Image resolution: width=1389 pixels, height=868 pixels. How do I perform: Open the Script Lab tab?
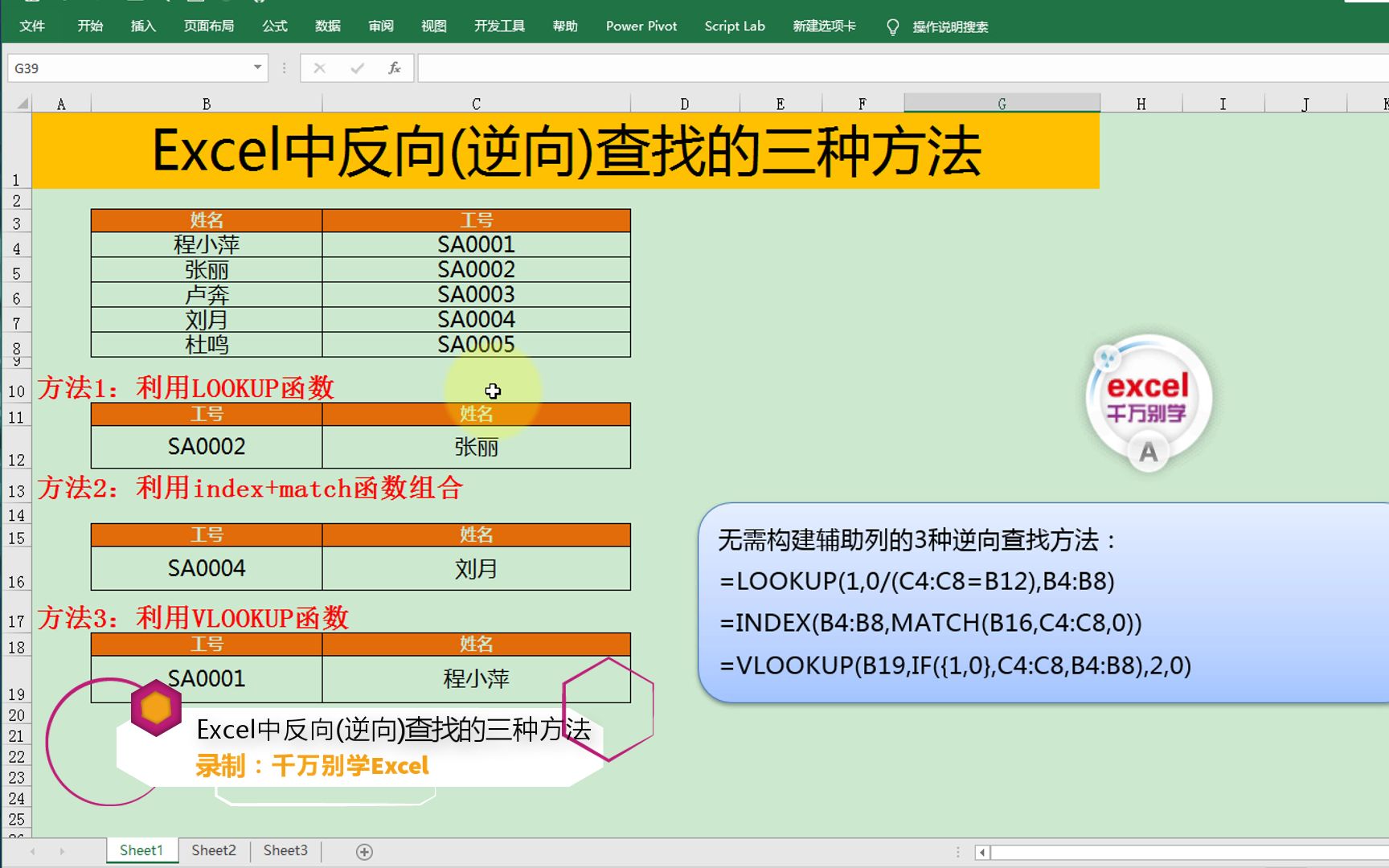(x=734, y=26)
